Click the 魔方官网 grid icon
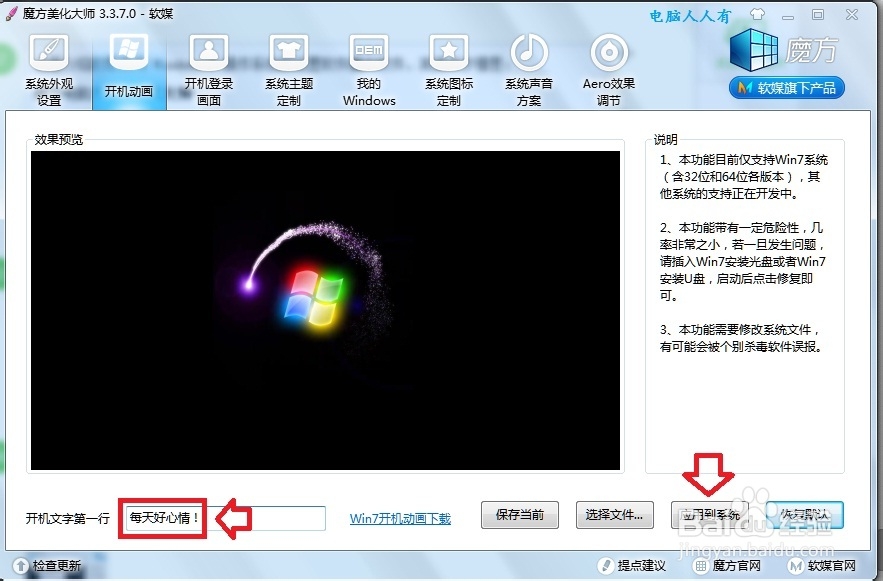The image size is (883, 581). point(701,565)
